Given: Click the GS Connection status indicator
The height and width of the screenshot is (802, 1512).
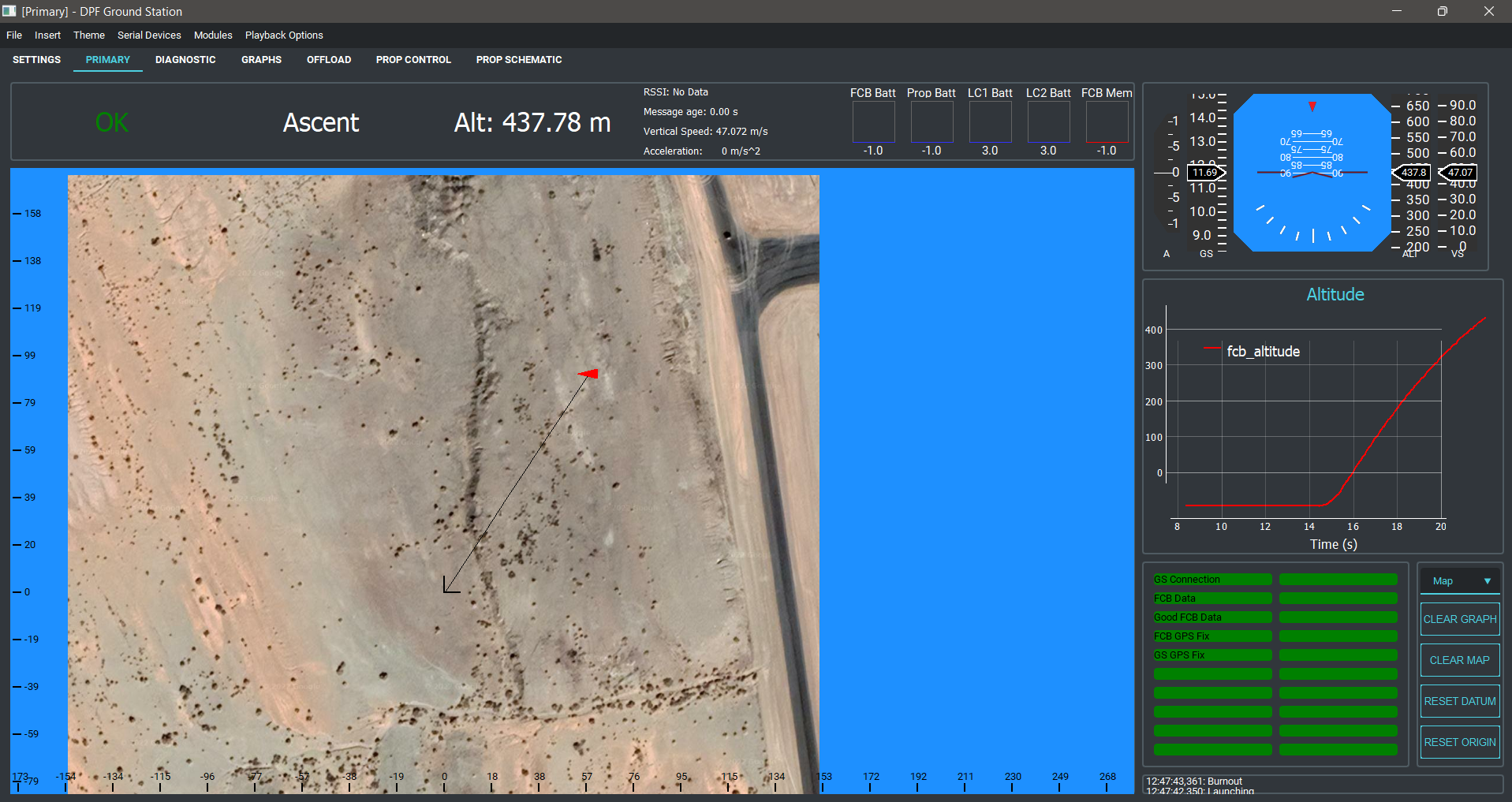Looking at the screenshot, I should pos(1212,580).
